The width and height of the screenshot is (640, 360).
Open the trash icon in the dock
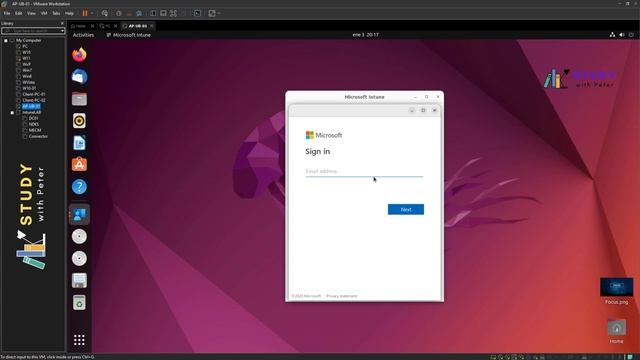(79, 302)
